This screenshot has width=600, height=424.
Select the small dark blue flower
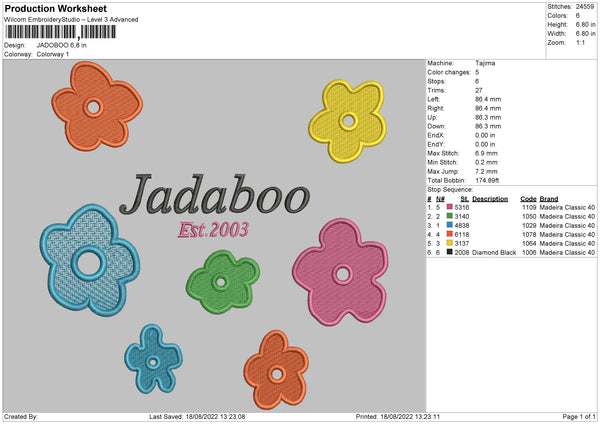point(153,359)
